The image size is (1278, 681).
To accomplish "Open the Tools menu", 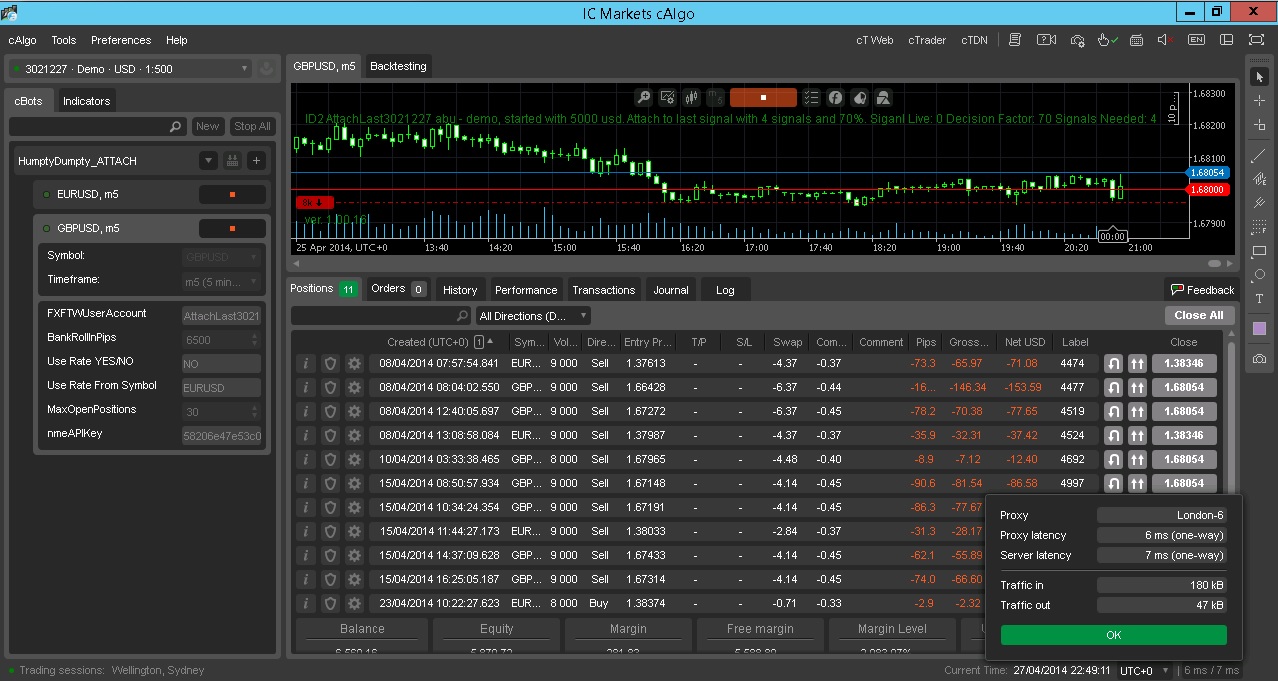I will 64,40.
